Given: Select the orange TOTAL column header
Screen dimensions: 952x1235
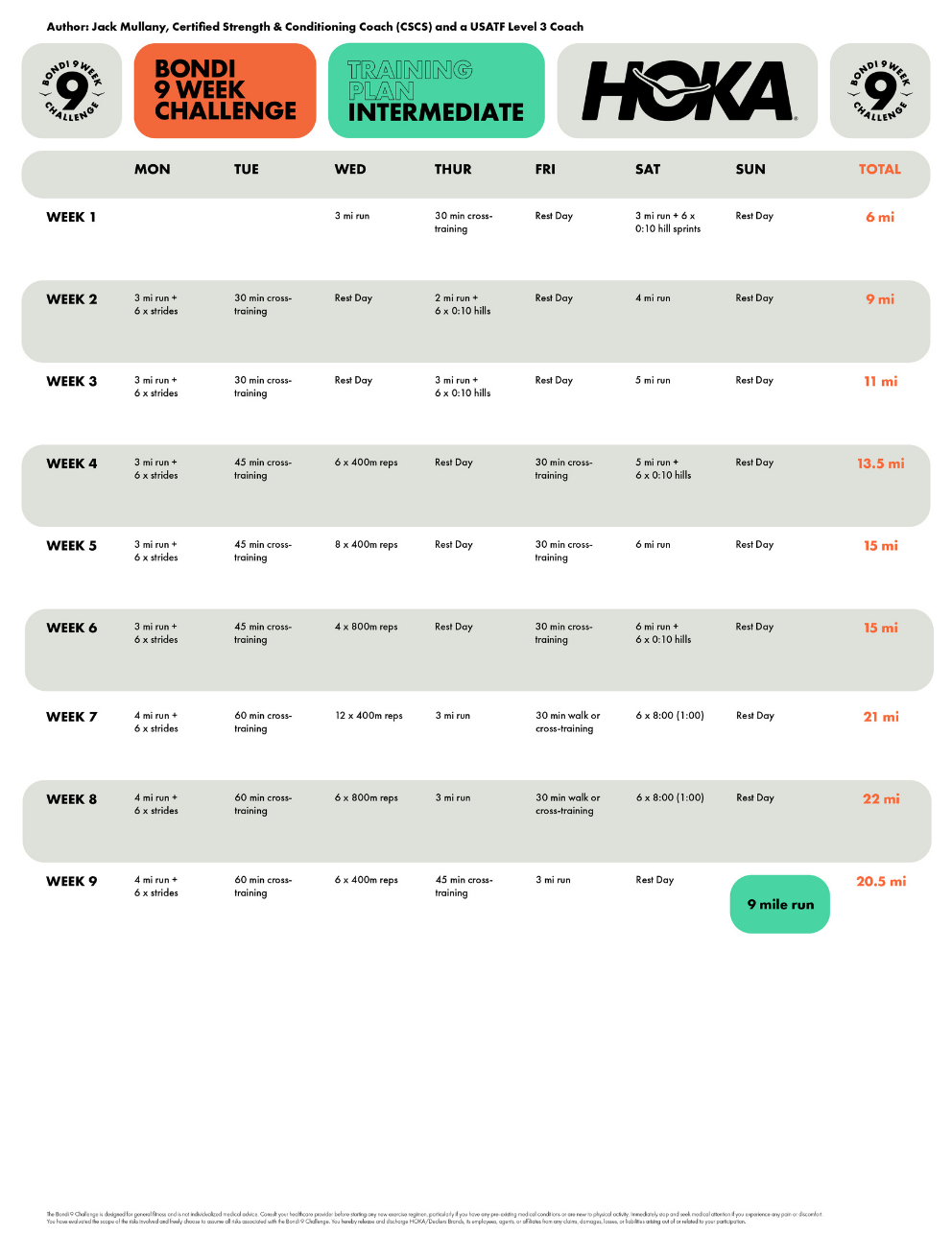Looking at the screenshot, I should (x=879, y=170).
